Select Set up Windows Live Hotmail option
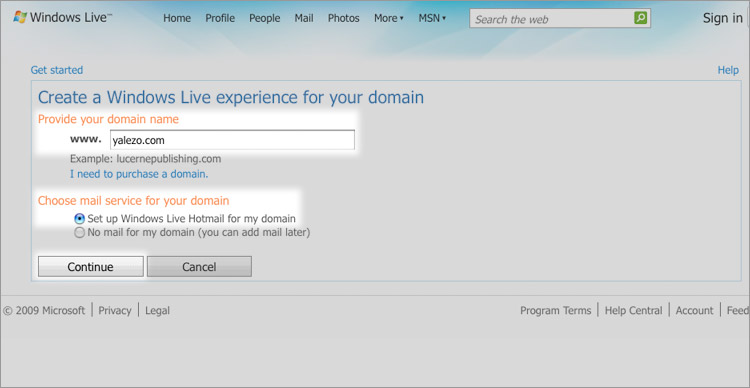This screenshot has height=388, width=750. pyautogui.click(x=185, y=219)
